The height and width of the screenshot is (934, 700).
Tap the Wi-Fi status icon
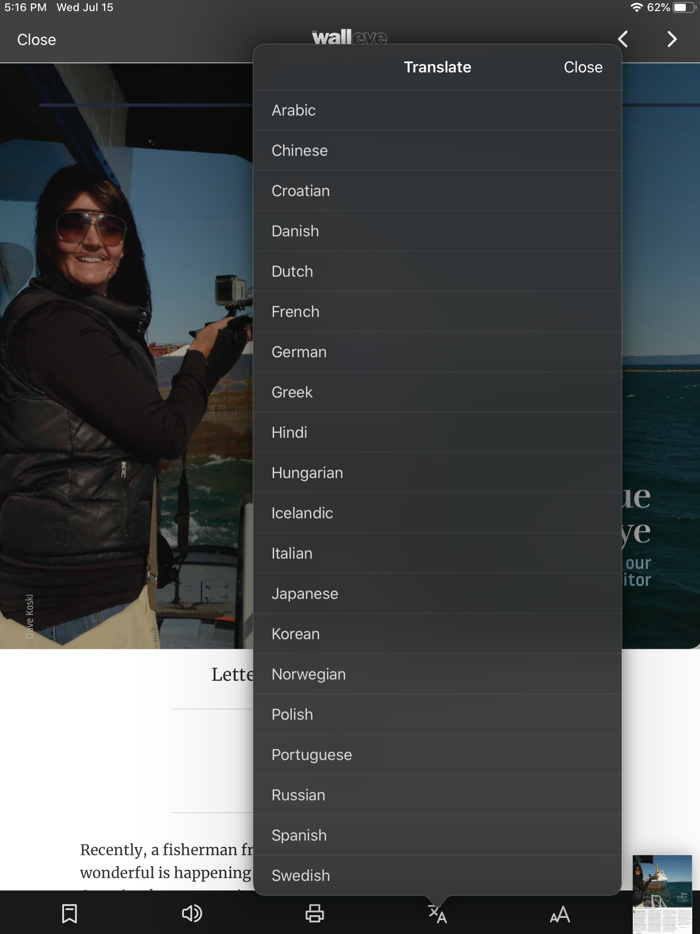pos(636,7)
